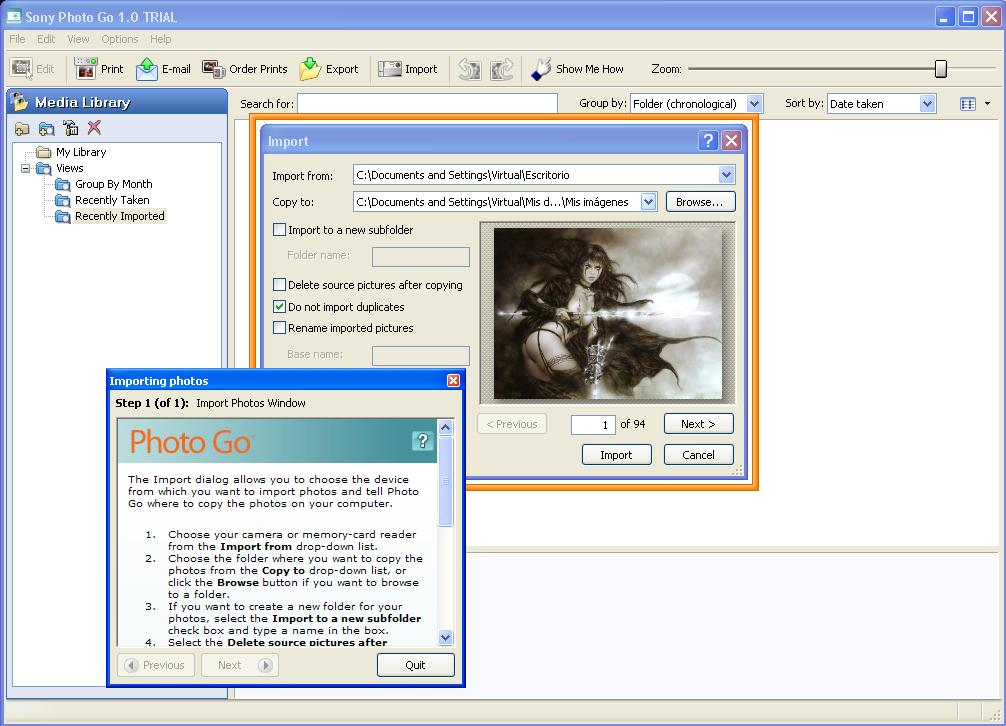Click the red X delete icon in Media Library

94,127
